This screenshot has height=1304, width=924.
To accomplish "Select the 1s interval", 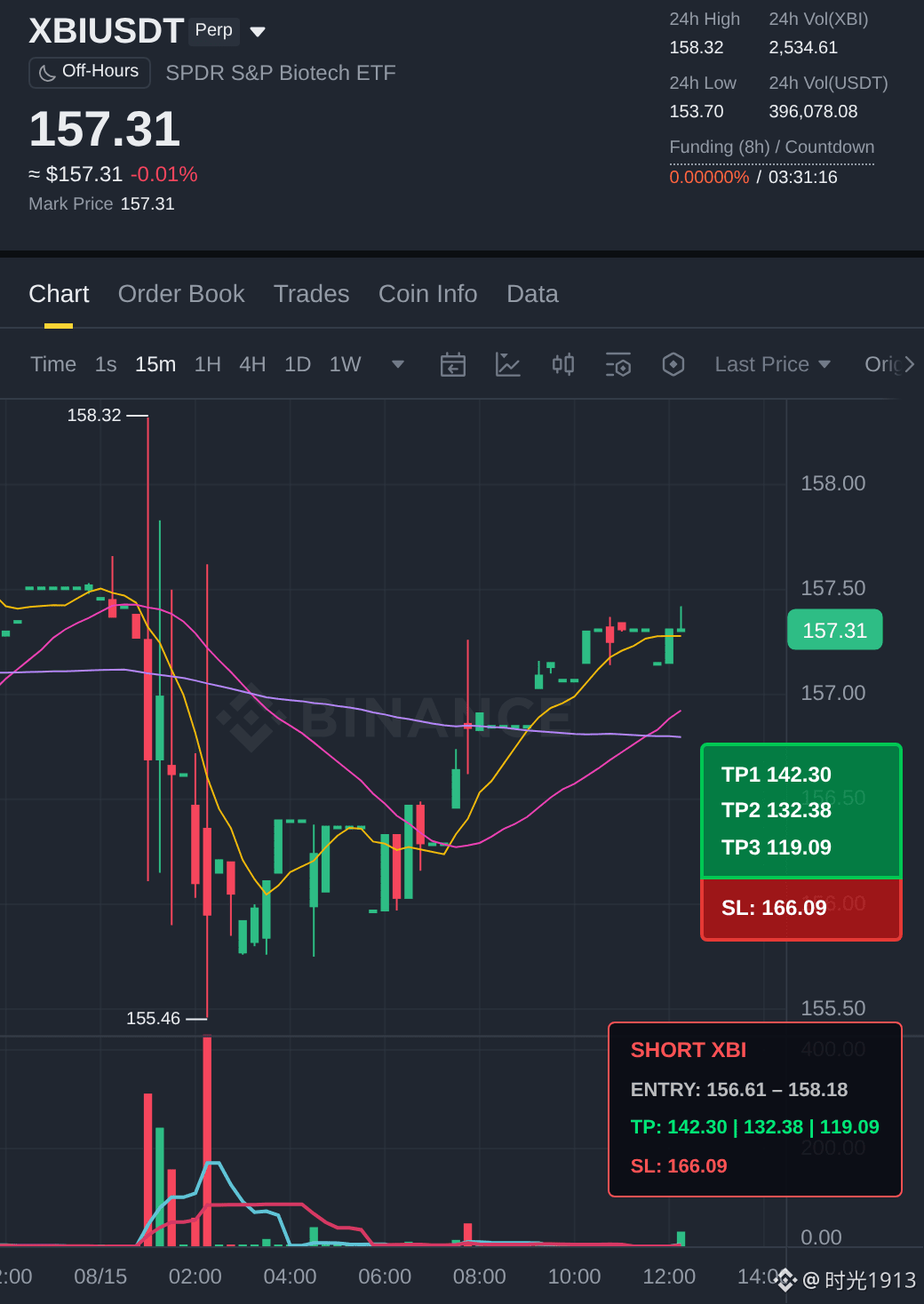I will point(106,364).
